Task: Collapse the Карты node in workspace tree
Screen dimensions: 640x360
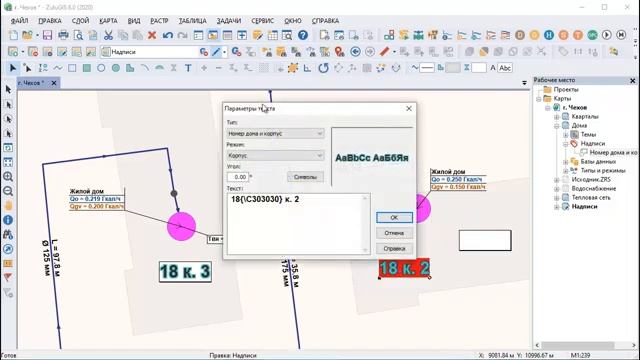Action: pyautogui.click(x=539, y=99)
